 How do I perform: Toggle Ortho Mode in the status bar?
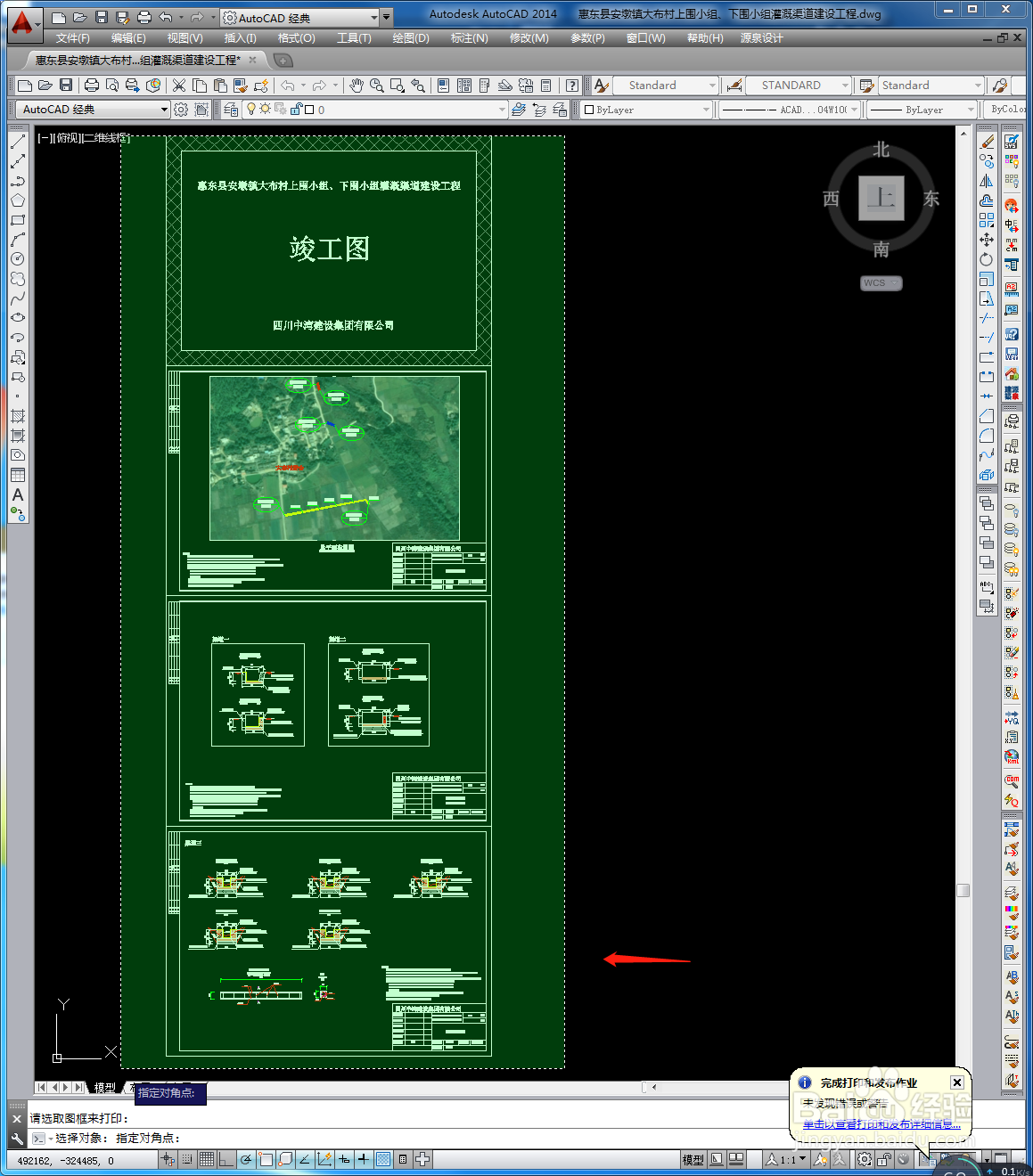pos(226,1159)
